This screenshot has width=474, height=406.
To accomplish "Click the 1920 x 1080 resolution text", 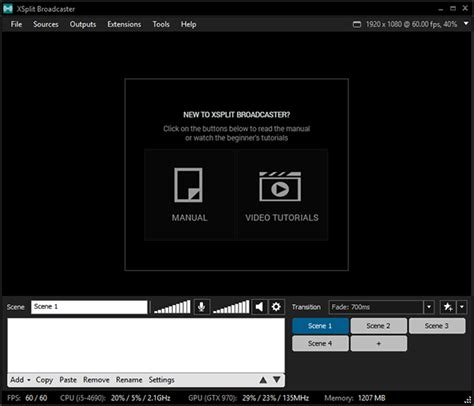I will [x=411, y=24].
